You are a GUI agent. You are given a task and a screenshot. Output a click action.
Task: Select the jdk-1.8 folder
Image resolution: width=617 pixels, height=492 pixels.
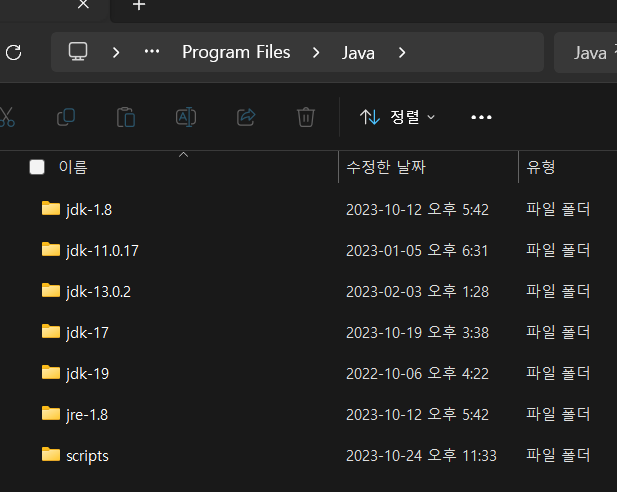(89, 210)
